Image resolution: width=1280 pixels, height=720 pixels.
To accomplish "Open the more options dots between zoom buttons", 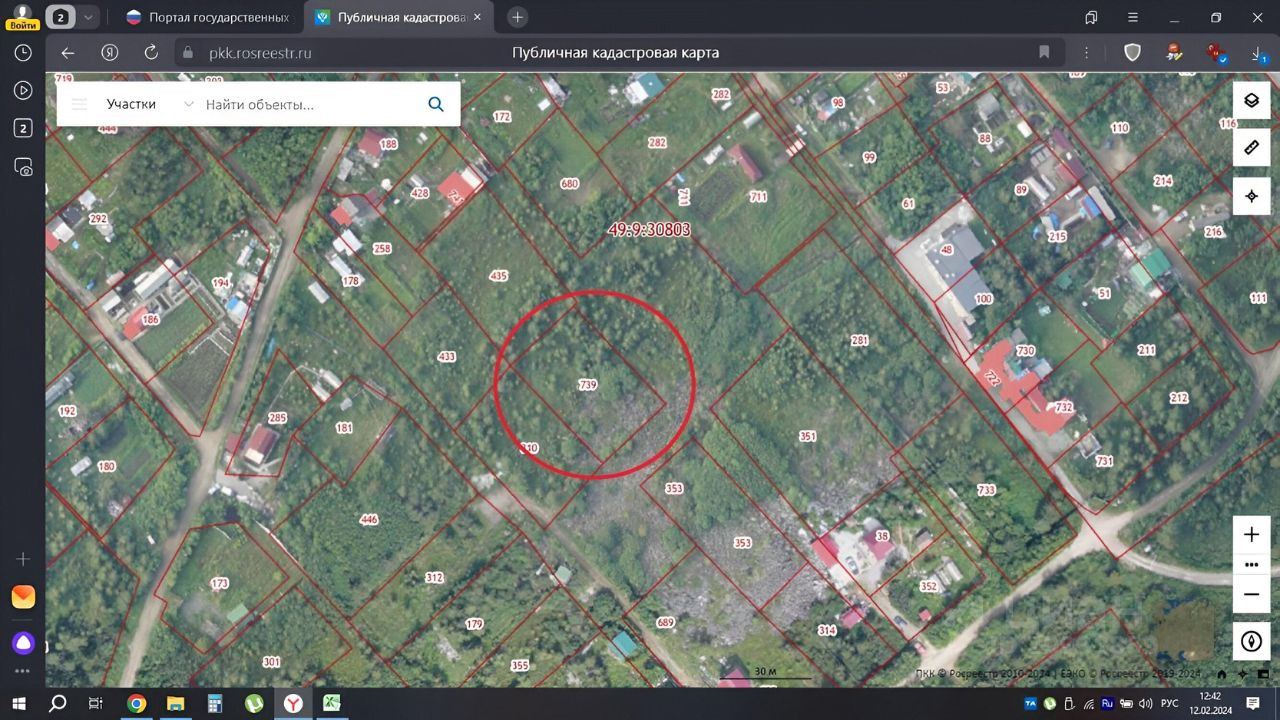I will pos(1251,565).
